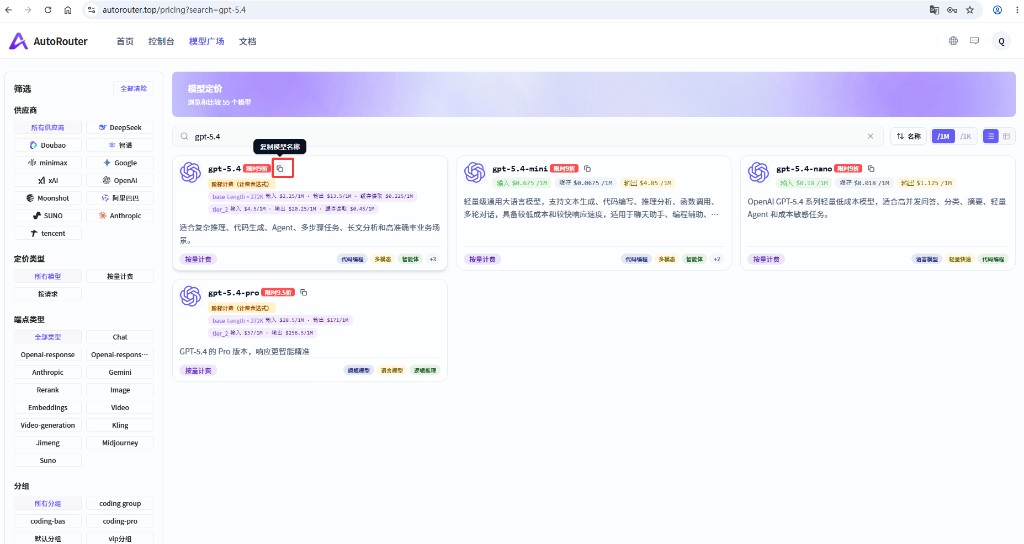This screenshot has width=1024, height=544.
Task: Open the name sort dropdown
Action: pyautogui.click(x=908, y=136)
